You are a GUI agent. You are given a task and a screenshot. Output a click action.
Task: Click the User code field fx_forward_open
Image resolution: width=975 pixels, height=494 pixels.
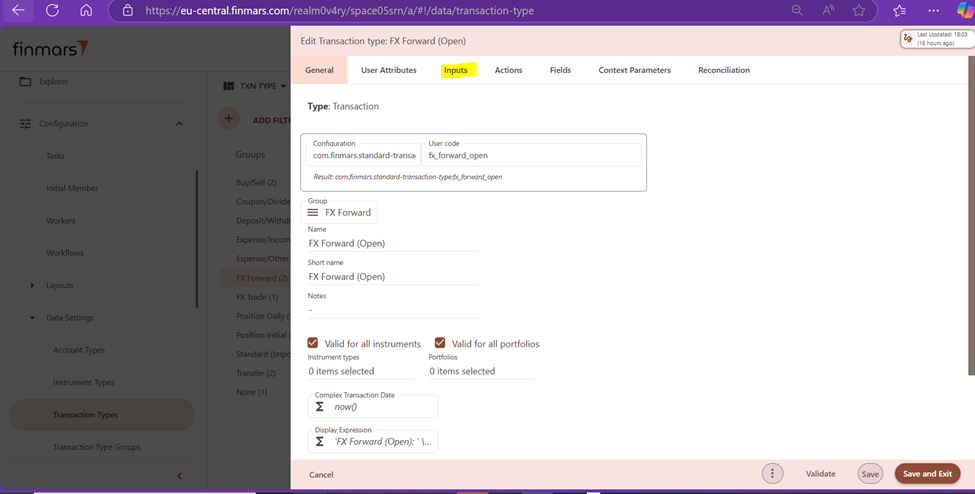click(x=531, y=156)
